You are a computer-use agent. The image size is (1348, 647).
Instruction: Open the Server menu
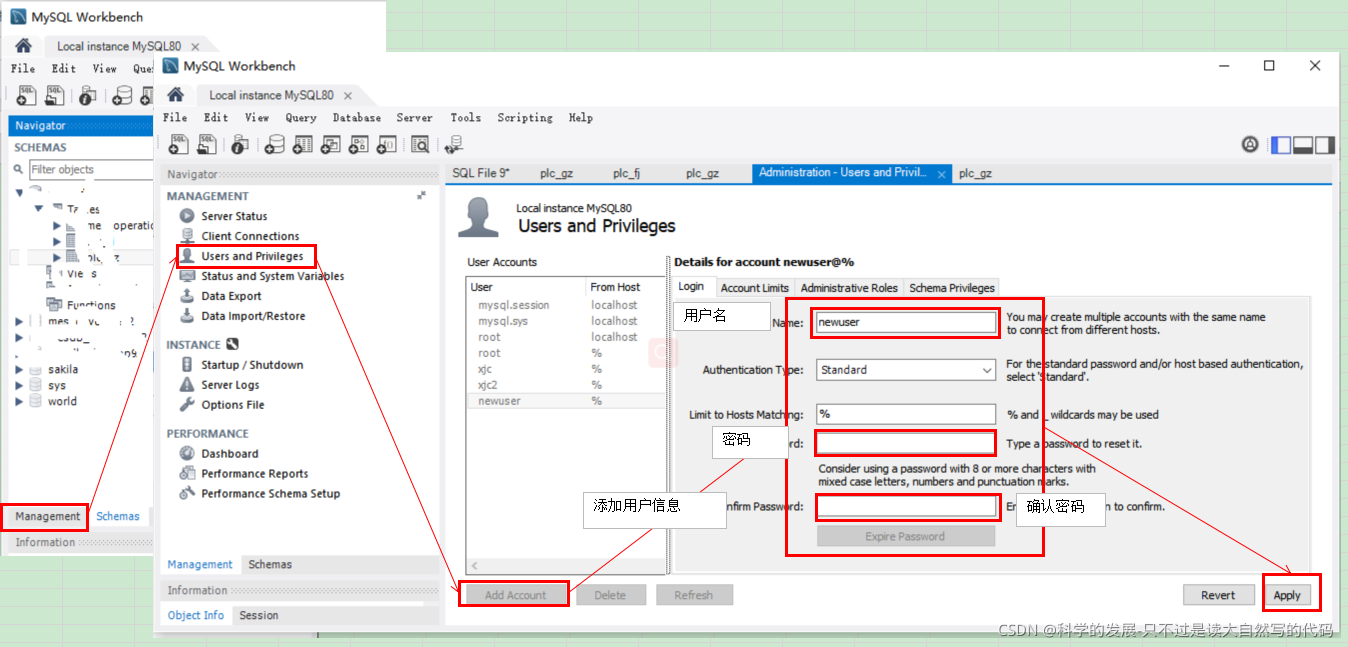(x=415, y=118)
